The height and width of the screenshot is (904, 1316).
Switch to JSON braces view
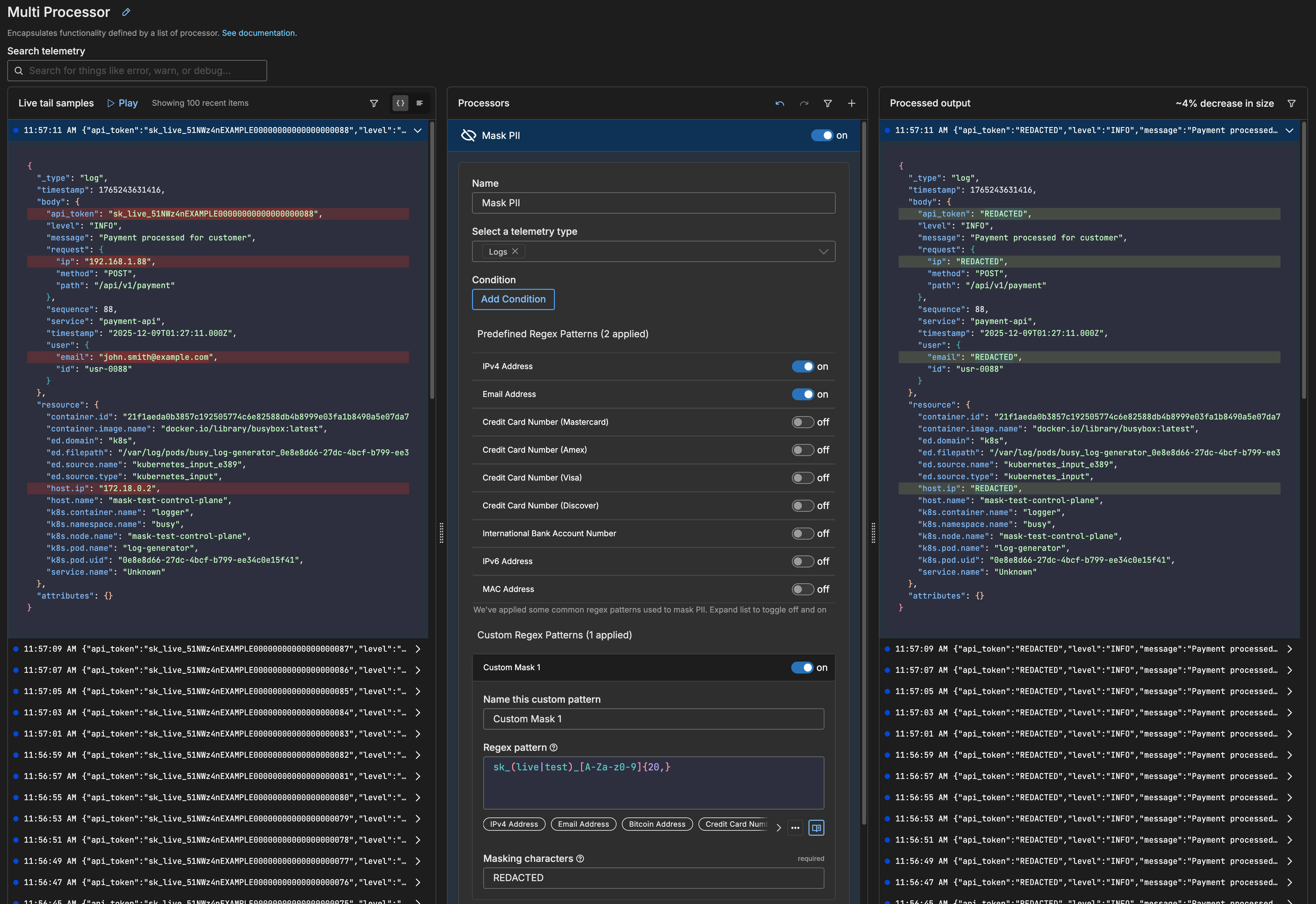tap(400, 103)
